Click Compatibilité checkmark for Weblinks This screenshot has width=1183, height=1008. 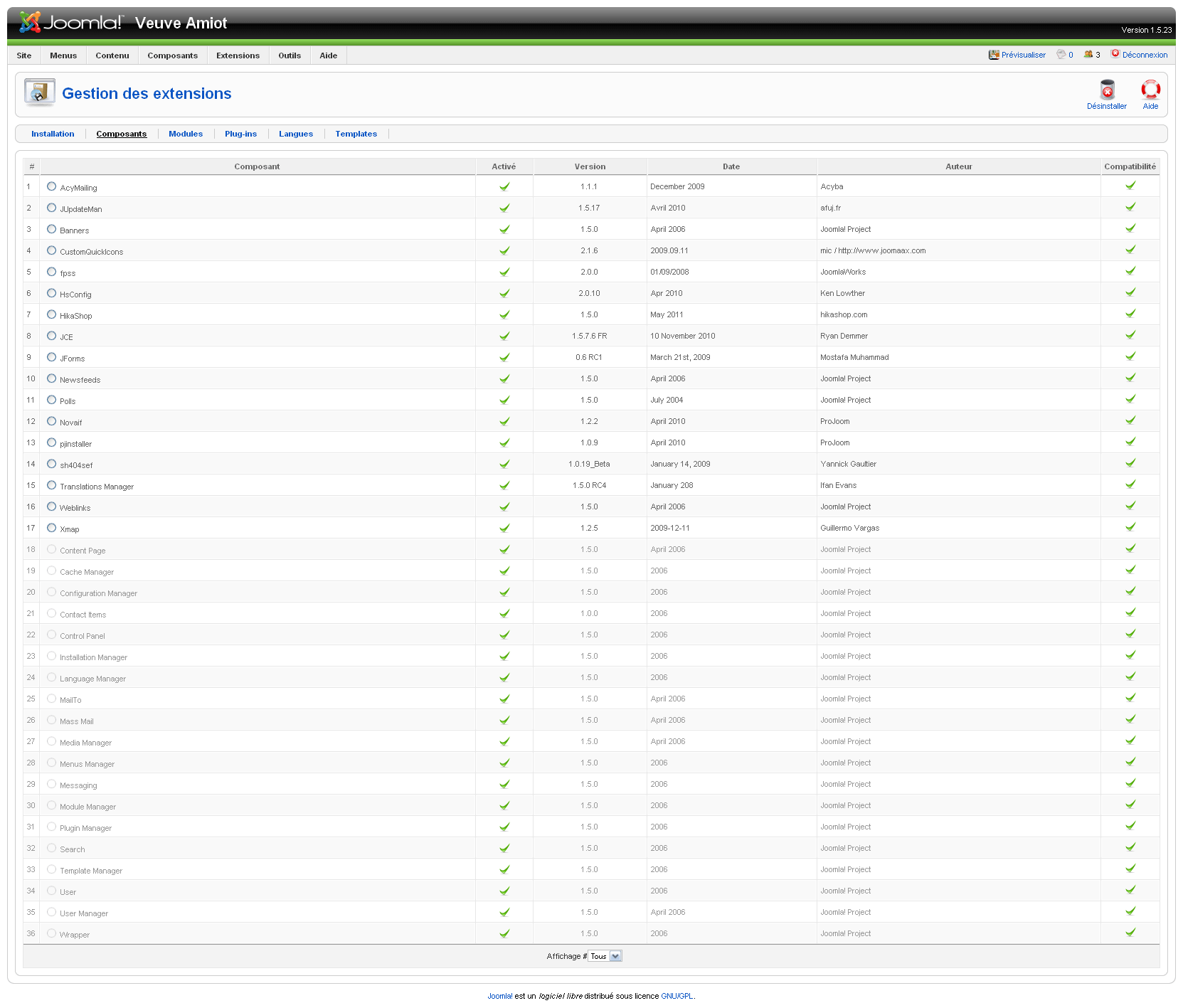[x=1130, y=506]
